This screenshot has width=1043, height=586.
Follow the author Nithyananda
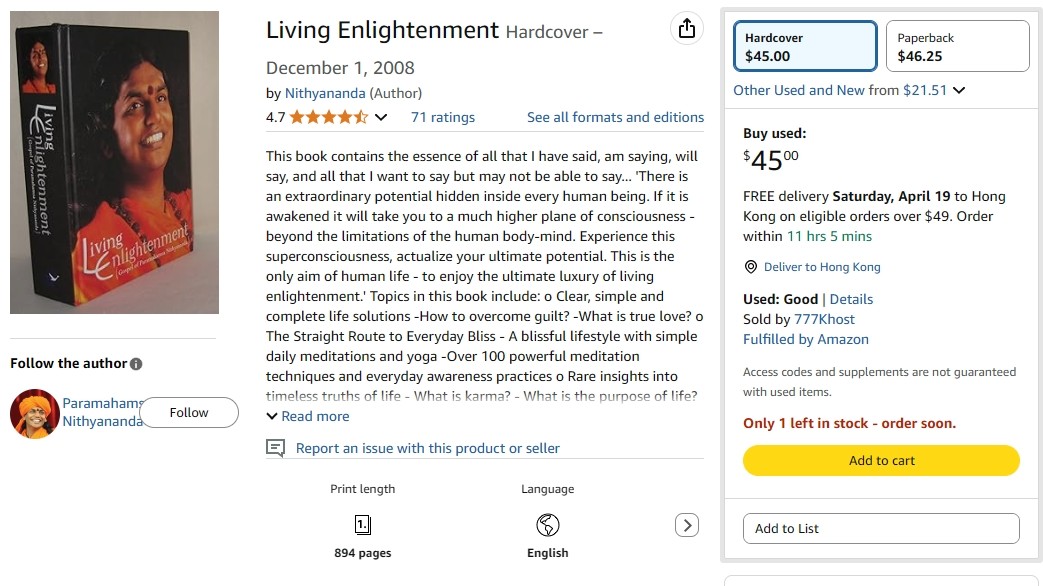[189, 412]
